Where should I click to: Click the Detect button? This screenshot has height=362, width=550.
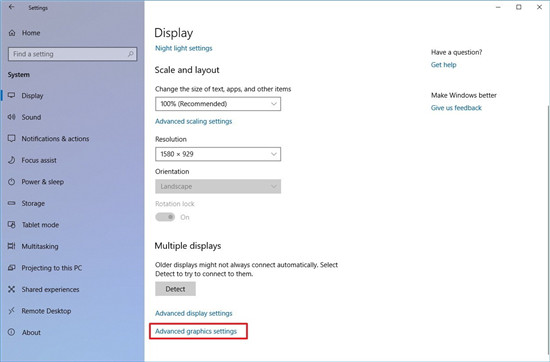[x=175, y=289]
